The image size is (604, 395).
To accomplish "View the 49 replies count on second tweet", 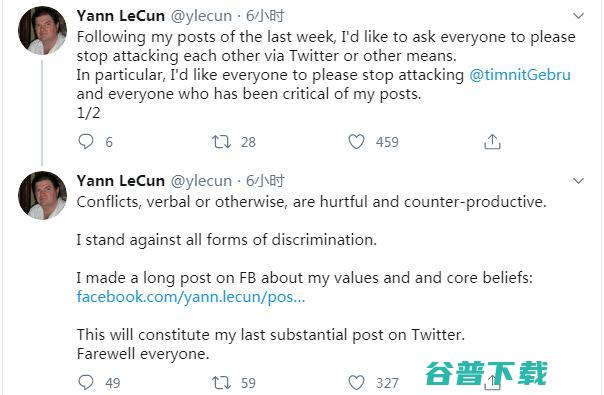I will 112,383.
